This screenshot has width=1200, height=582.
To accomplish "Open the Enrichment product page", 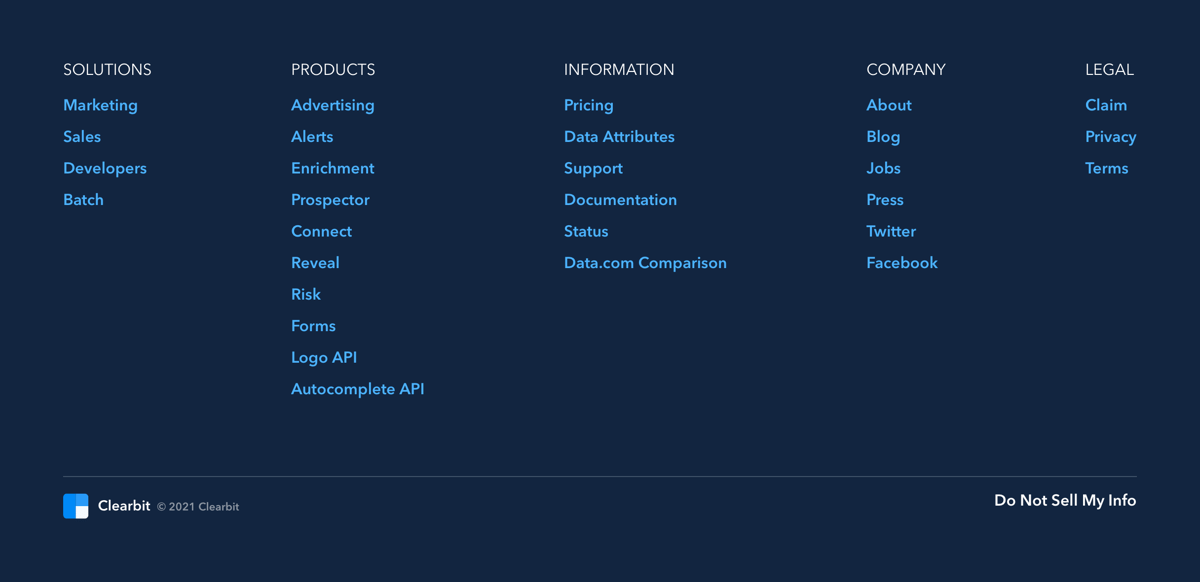I will [x=333, y=168].
